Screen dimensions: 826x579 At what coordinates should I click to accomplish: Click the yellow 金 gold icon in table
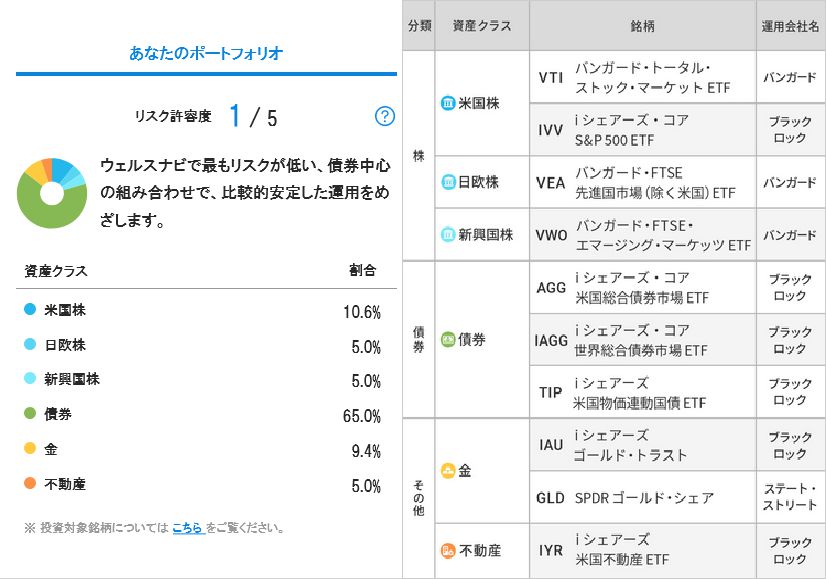coord(448,470)
